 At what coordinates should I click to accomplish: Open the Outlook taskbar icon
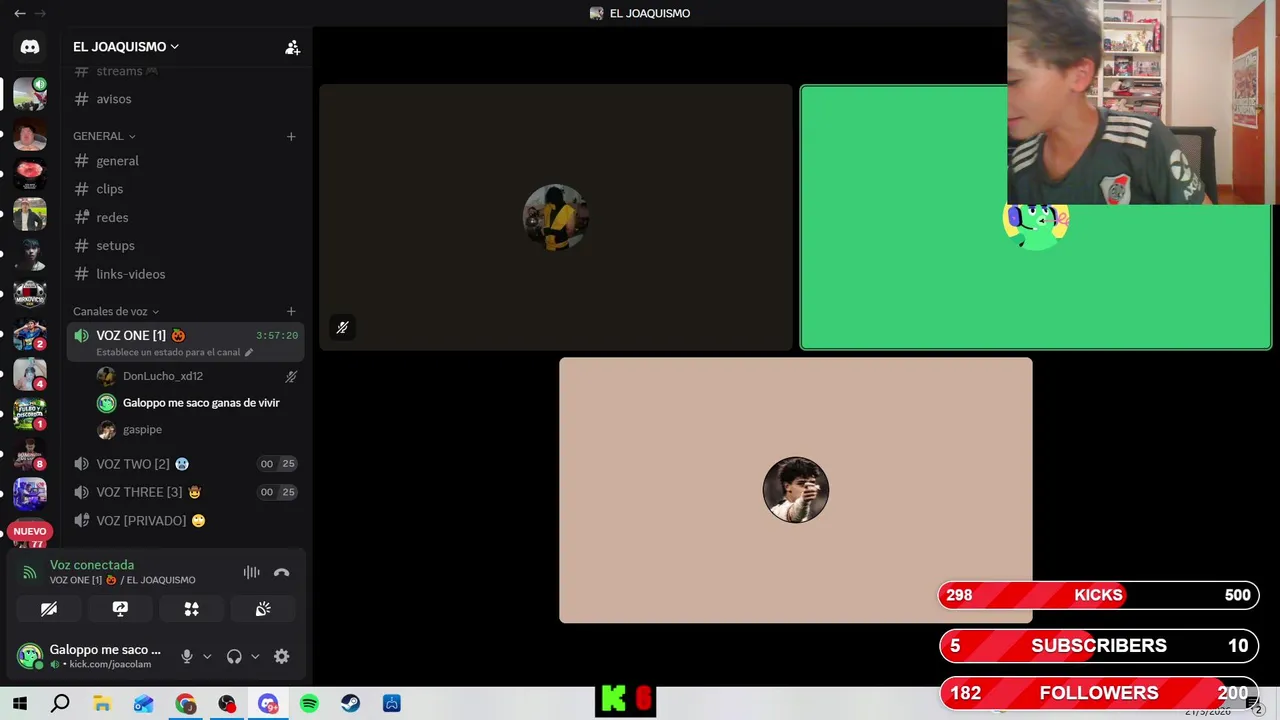(144, 704)
